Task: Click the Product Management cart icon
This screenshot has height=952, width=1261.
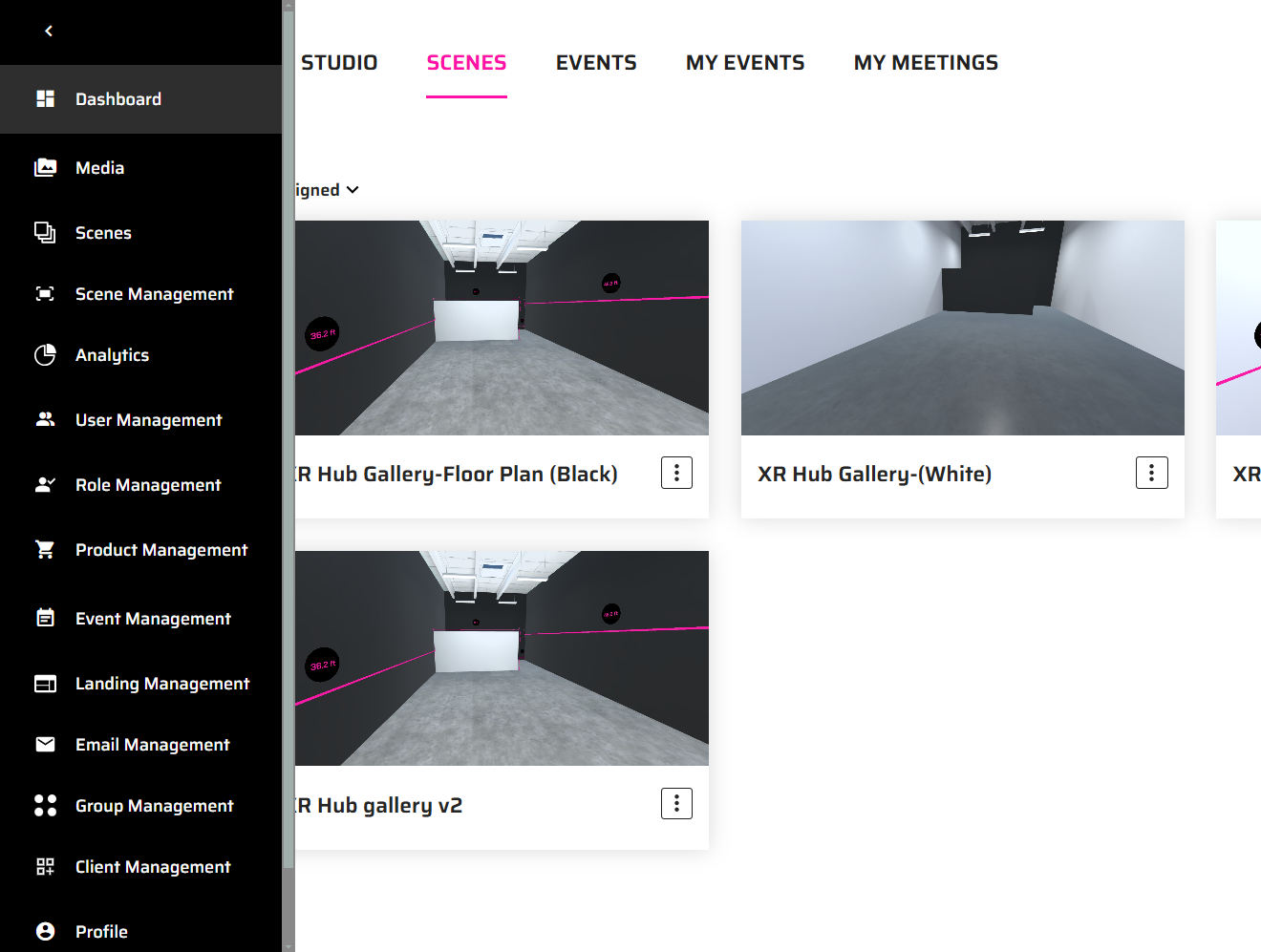Action: pyautogui.click(x=45, y=549)
